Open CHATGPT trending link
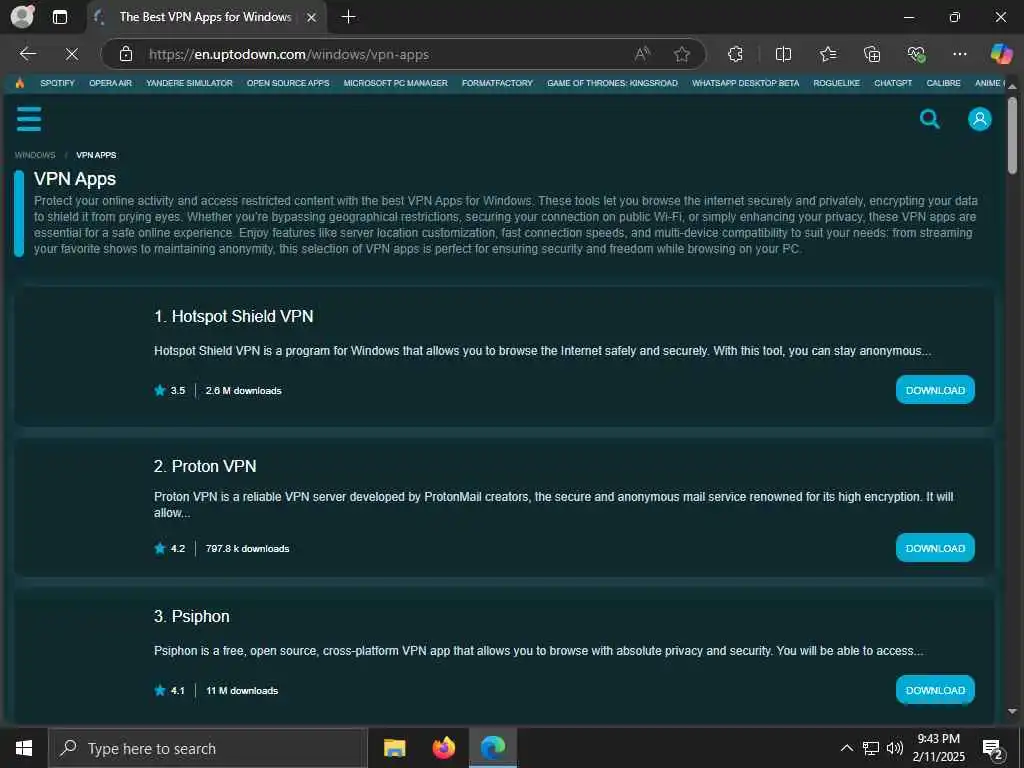The height and width of the screenshot is (768, 1024). coord(893,83)
